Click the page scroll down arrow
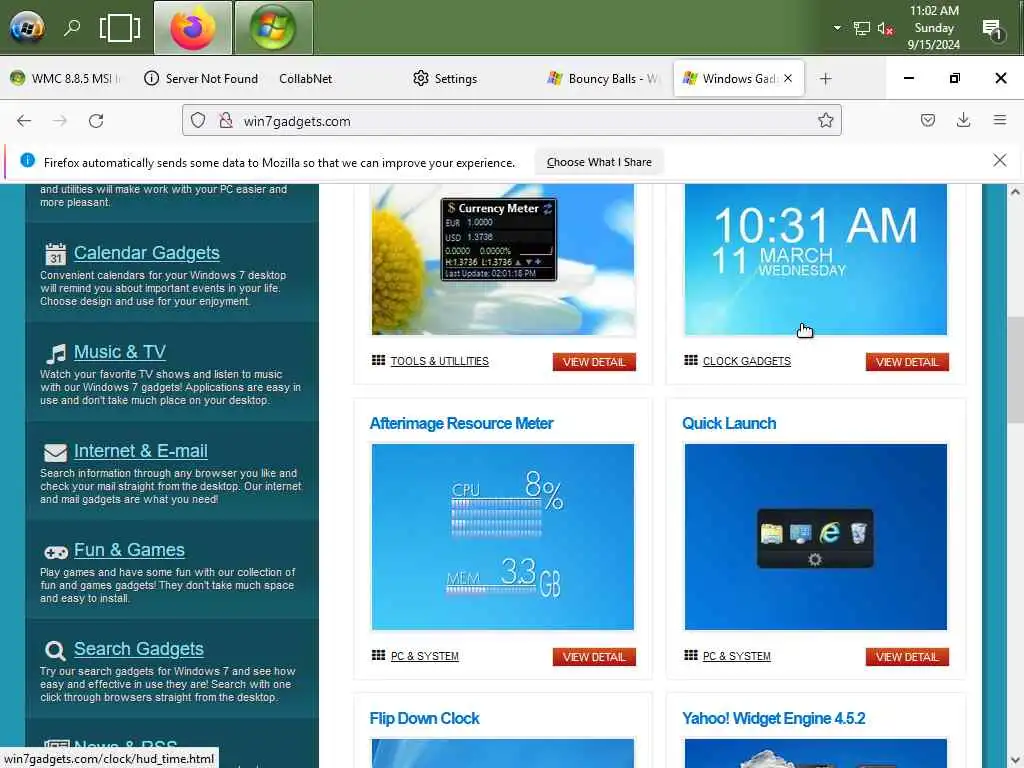Screen dimensions: 1024x768 1015,760
